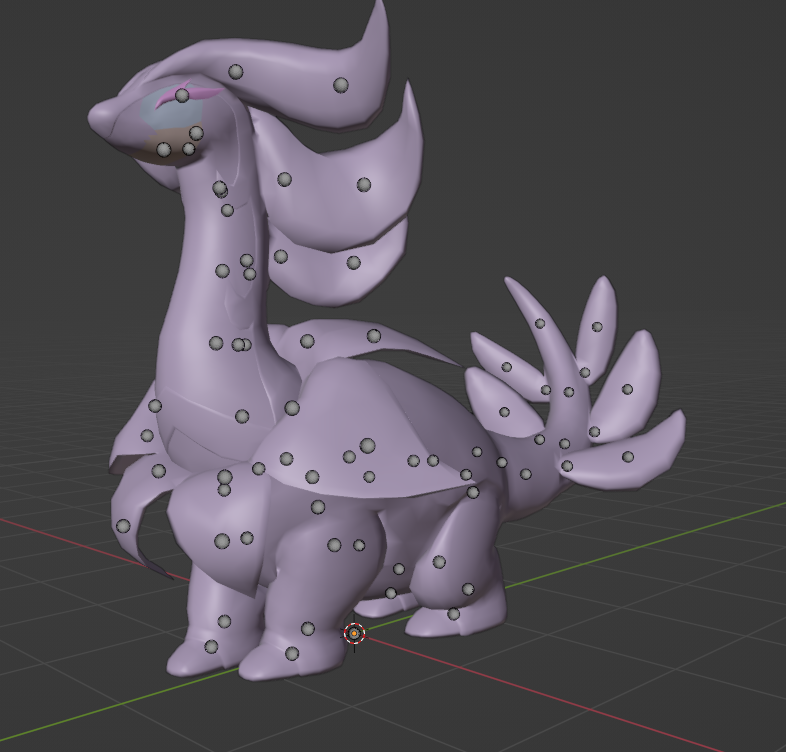Viewport: 786px width, 752px height.
Task: Click the 3D cursor at the grid origin
Action: (354, 634)
